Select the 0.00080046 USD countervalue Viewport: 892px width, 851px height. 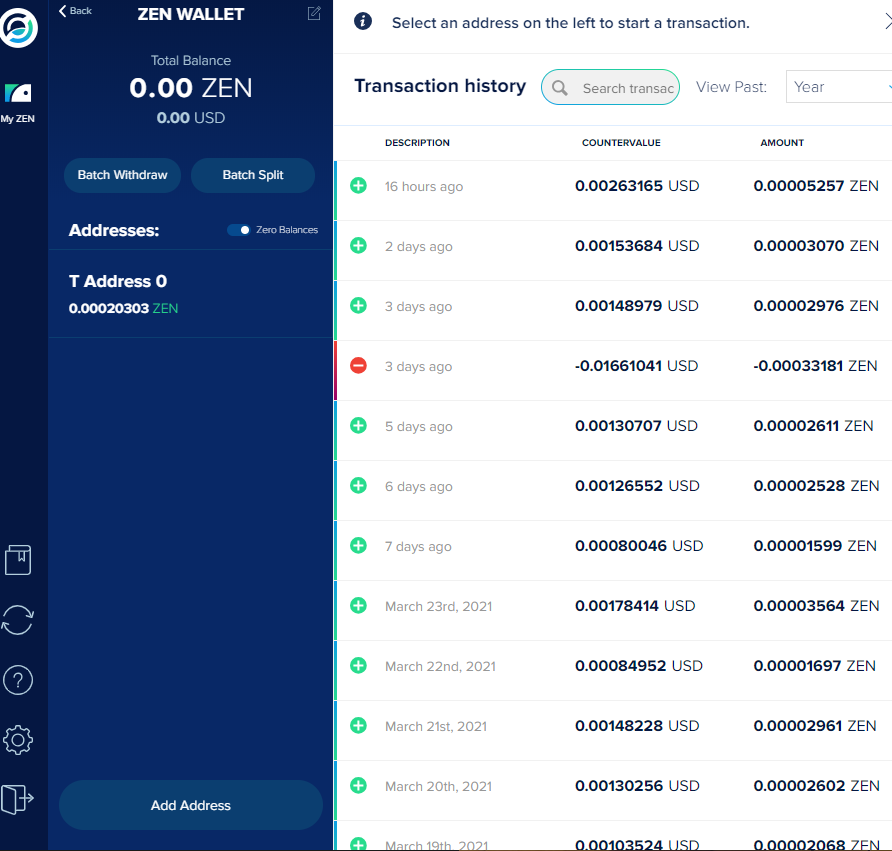639,546
